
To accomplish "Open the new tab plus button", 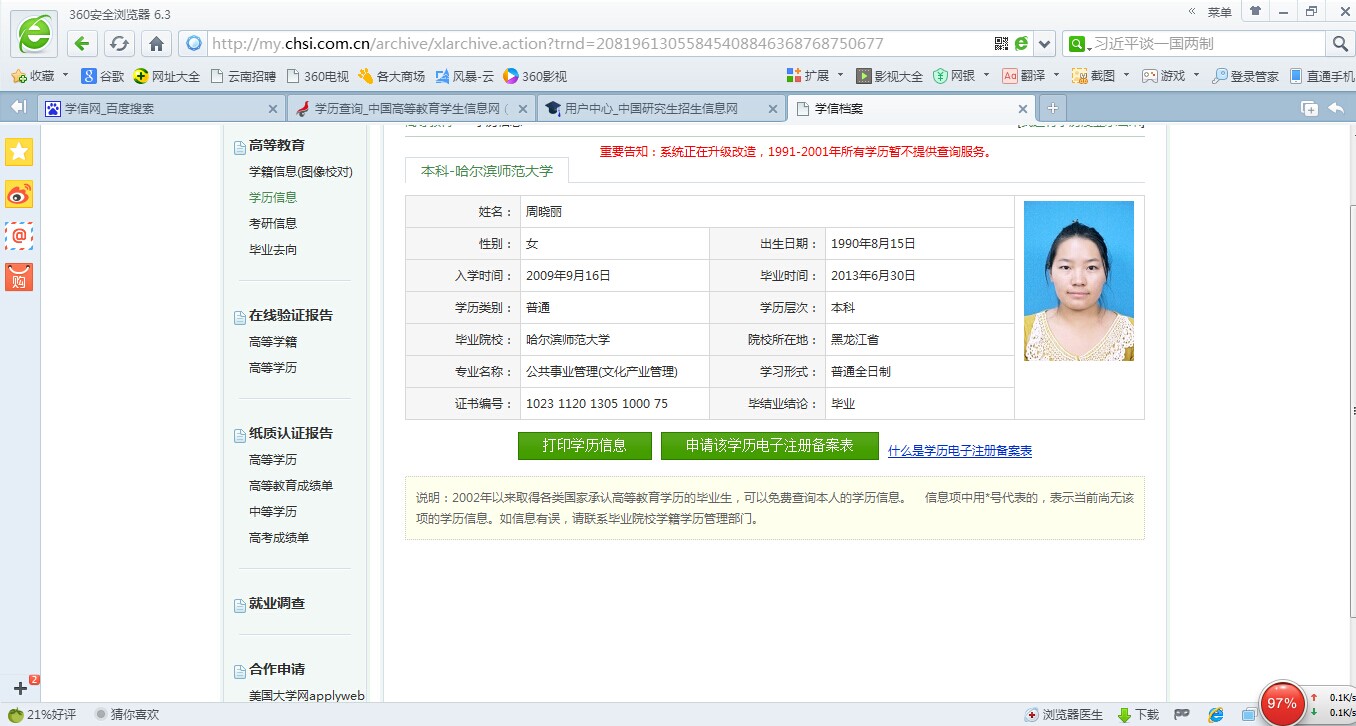I will 1052,108.
